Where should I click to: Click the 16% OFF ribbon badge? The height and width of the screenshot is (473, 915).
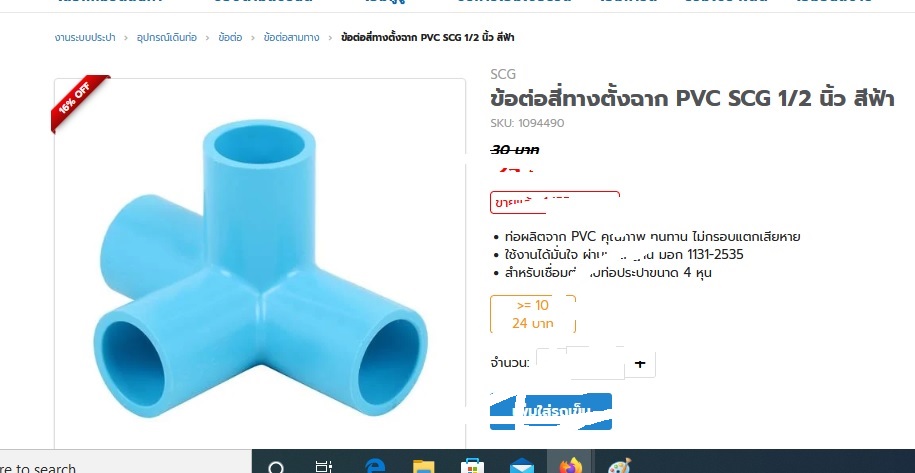tap(78, 101)
